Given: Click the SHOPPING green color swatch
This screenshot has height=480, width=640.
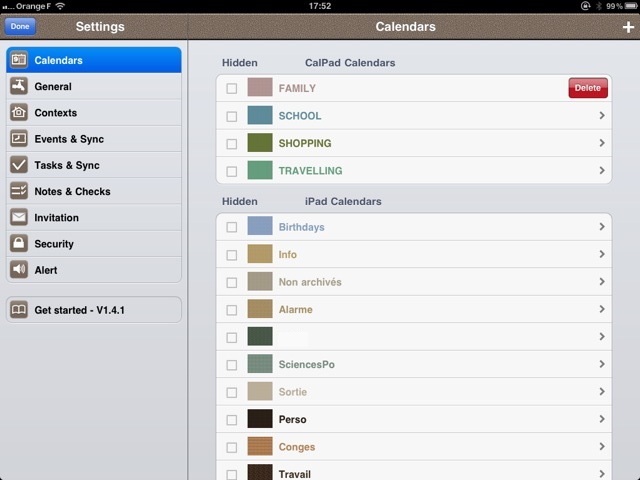Looking at the screenshot, I should [260, 144].
